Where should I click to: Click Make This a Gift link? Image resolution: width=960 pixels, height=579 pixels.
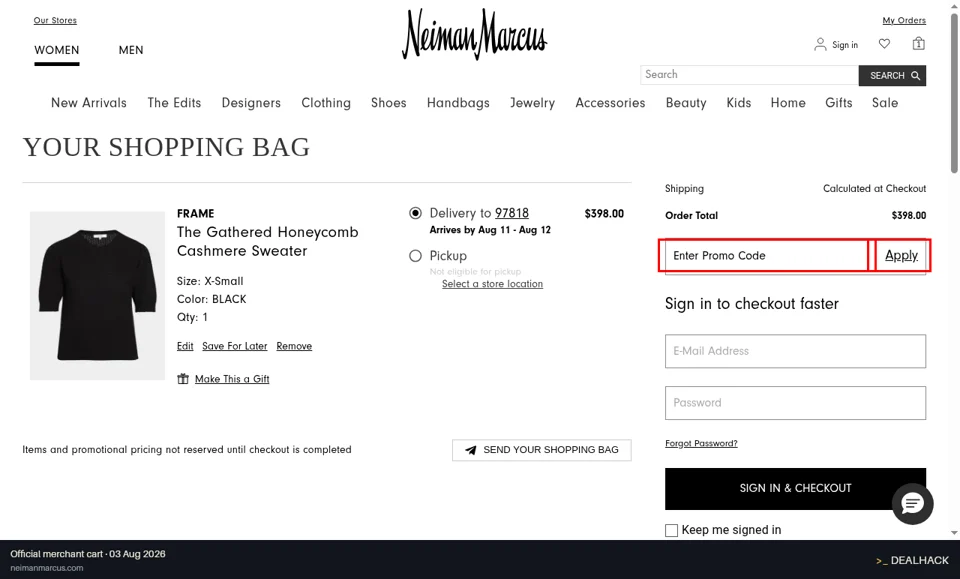pos(232,379)
